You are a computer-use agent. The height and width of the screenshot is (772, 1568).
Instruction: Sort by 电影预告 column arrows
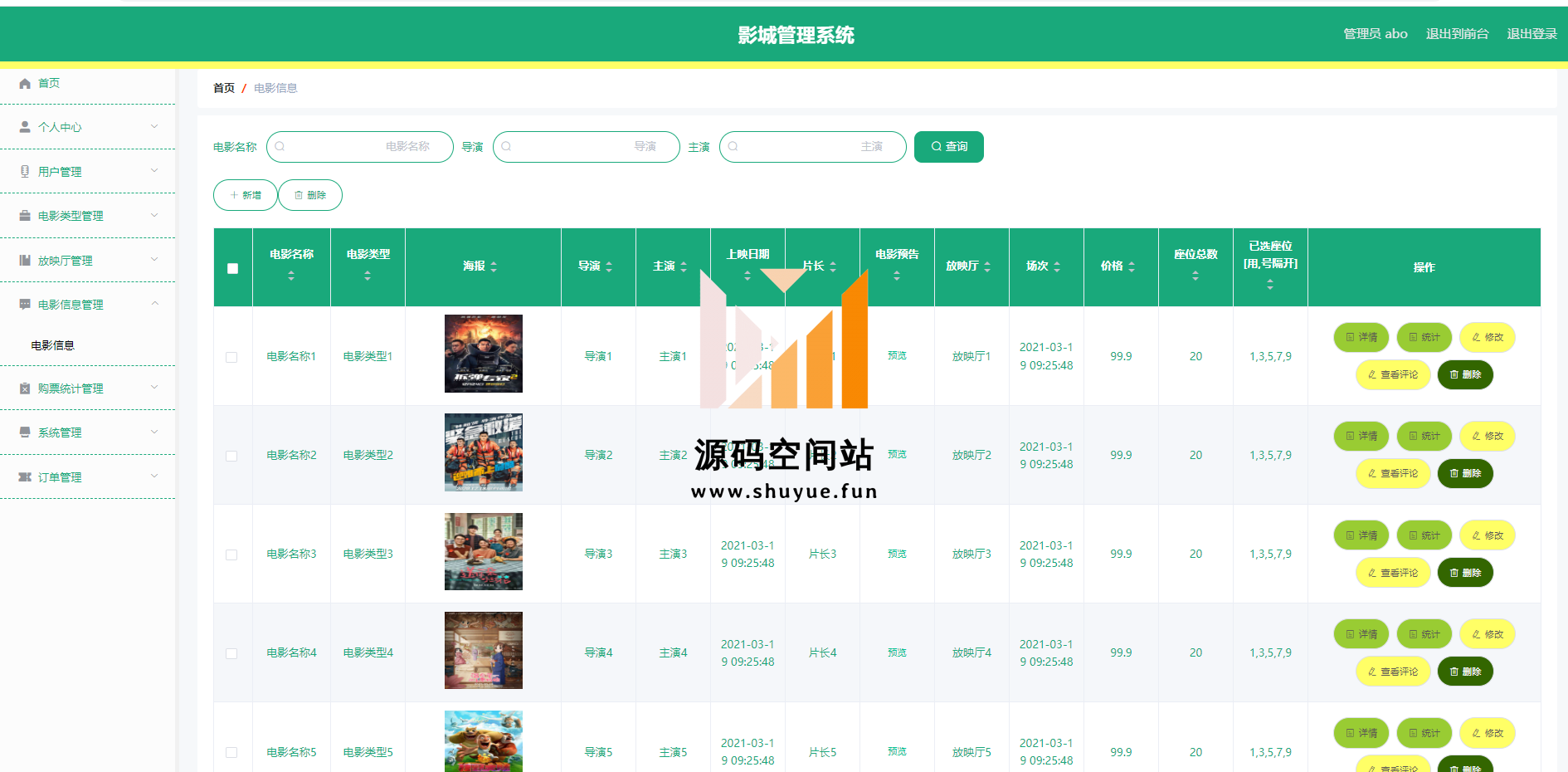click(897, 276)
